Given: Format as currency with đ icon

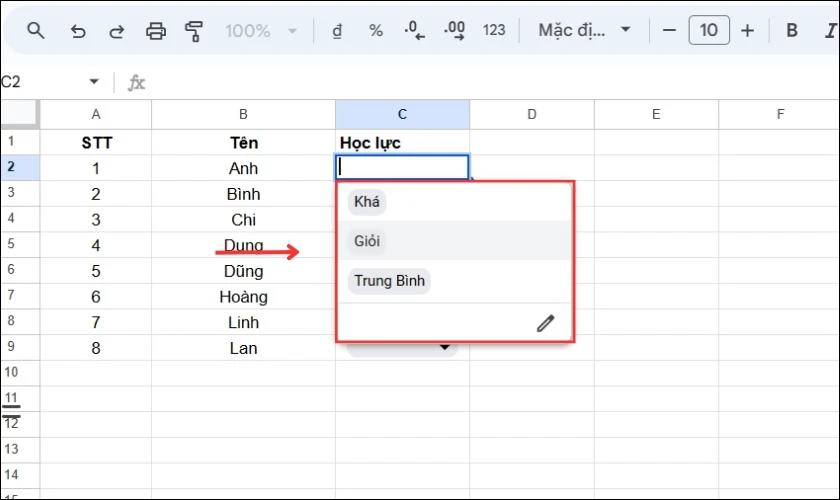Looking at the screenshot, I should pos(337,31).
